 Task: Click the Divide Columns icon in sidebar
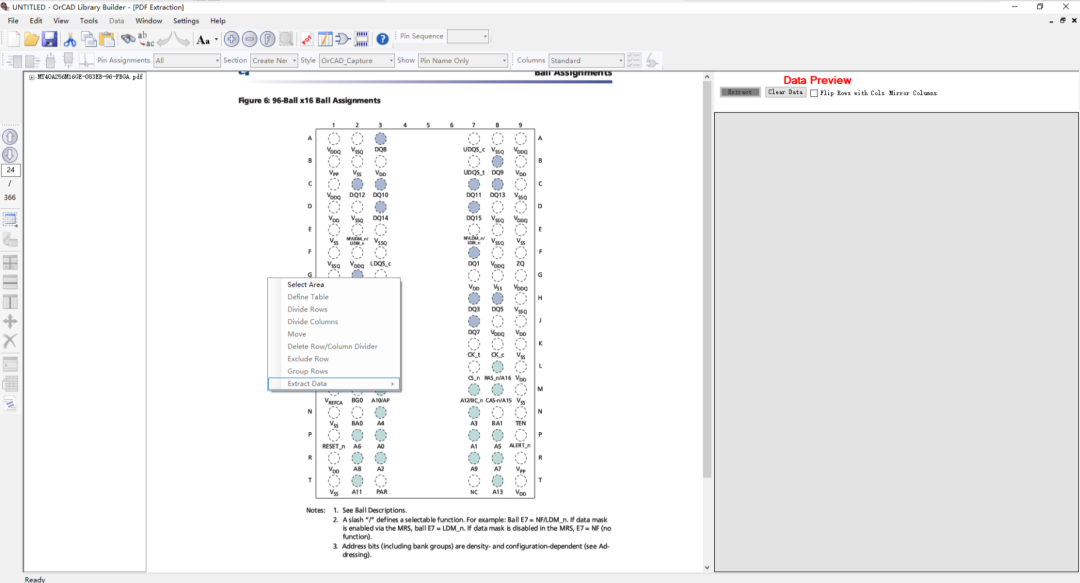click(x=10, y=301)
